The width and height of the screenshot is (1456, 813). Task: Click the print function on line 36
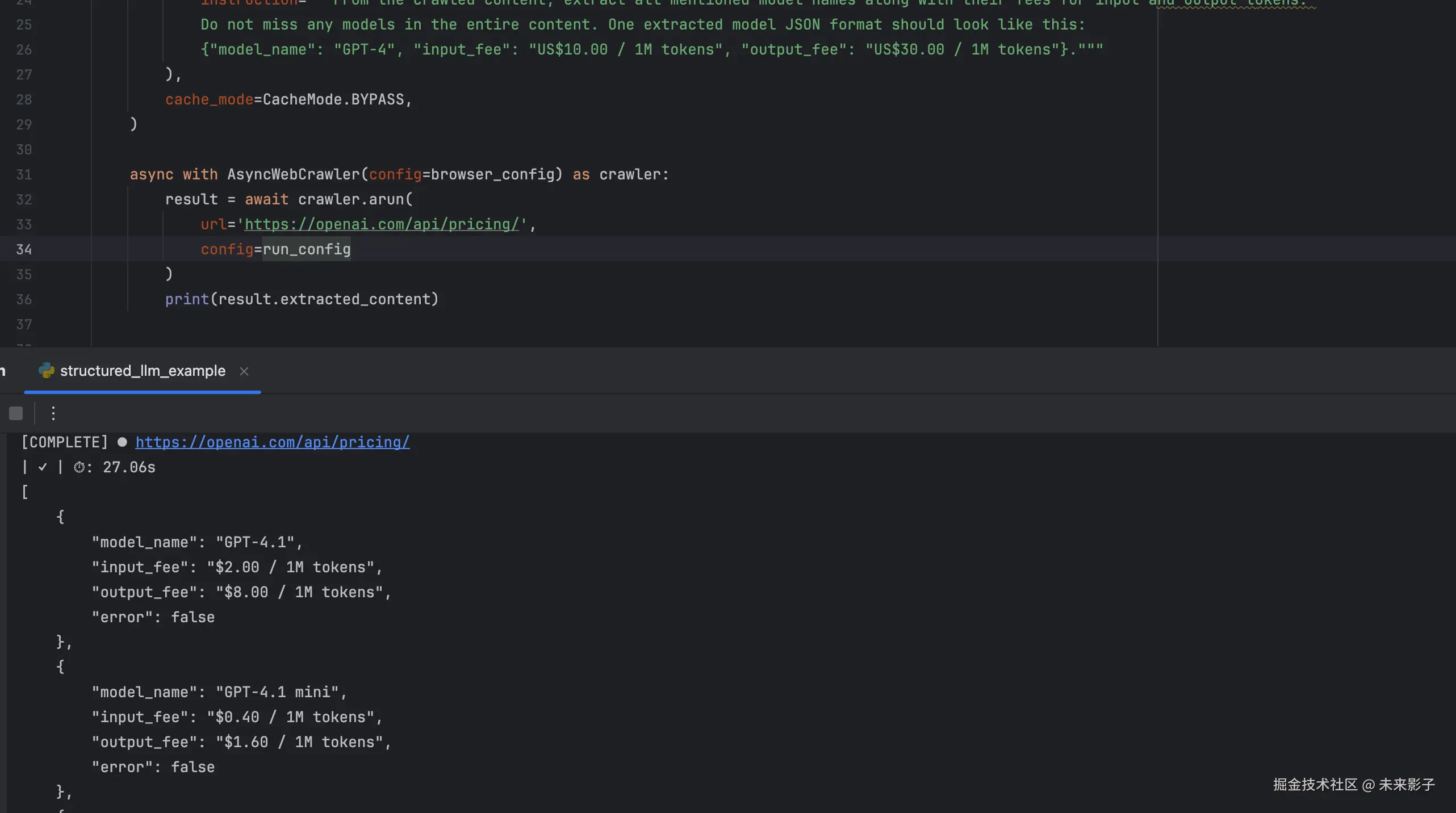pyautogui.click(x=187, y=299)
